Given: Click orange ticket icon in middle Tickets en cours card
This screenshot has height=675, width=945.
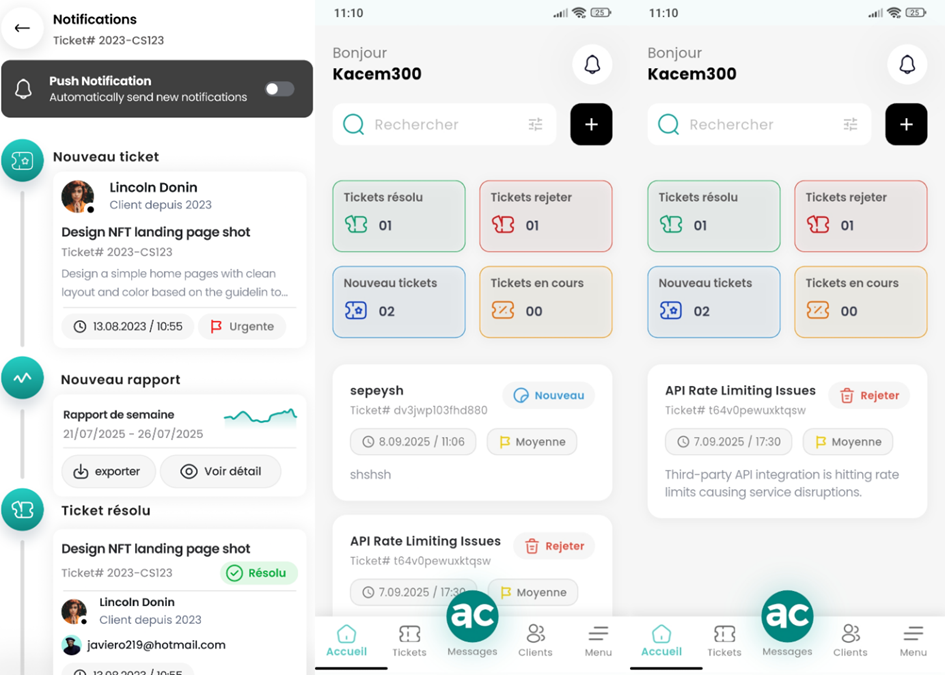Looking at the screenshot, I should point(503,310).
